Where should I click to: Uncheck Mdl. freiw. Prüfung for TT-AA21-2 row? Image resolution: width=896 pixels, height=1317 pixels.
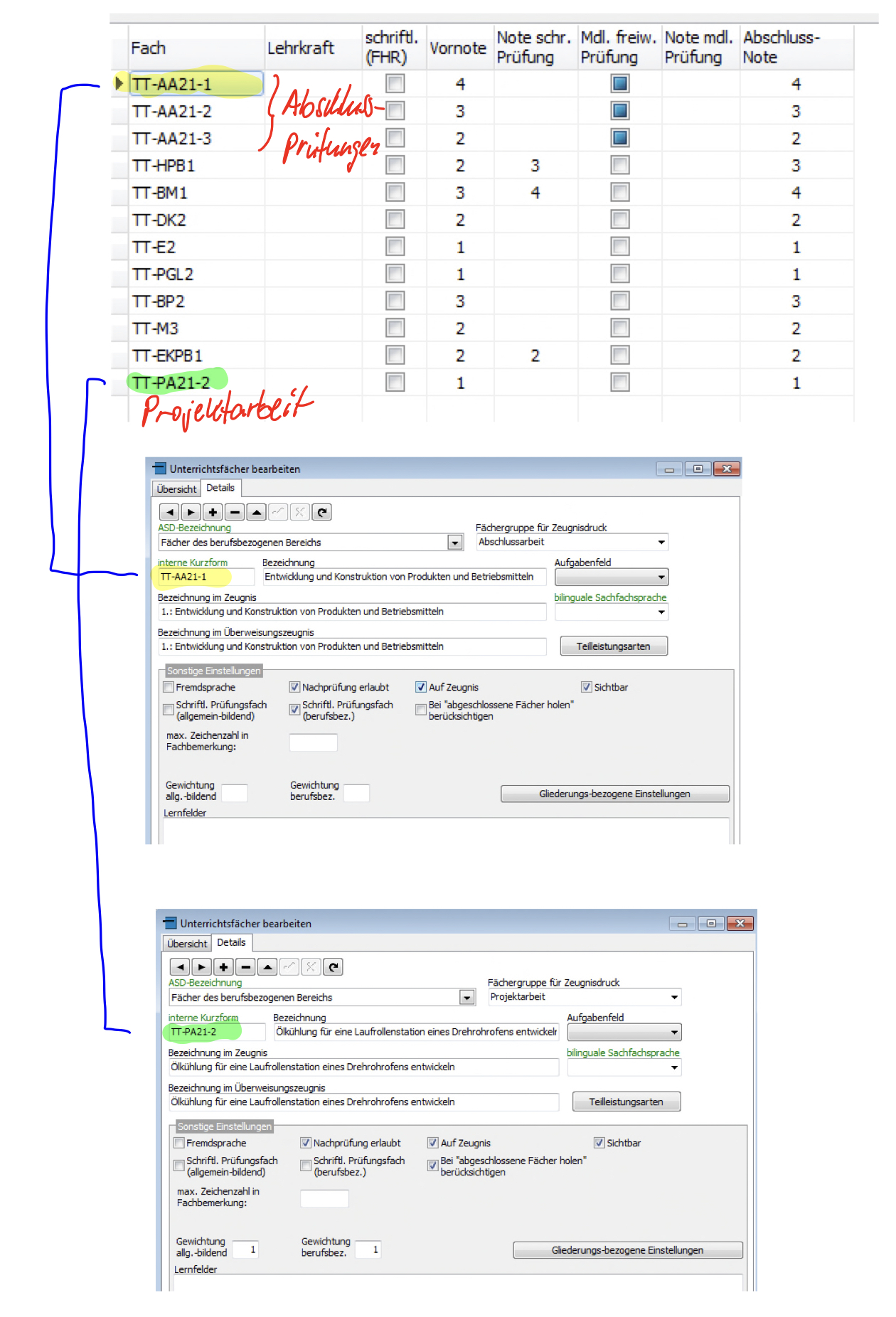coord(620,111)
